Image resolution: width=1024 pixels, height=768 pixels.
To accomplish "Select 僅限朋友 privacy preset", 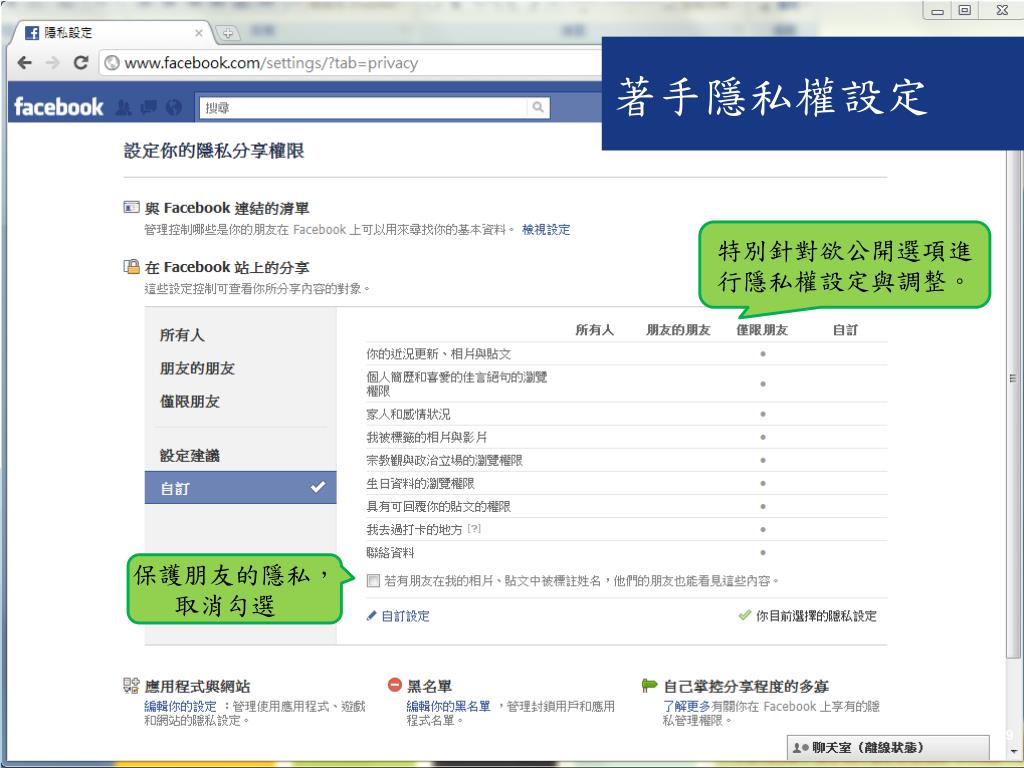I will point(190,401).
